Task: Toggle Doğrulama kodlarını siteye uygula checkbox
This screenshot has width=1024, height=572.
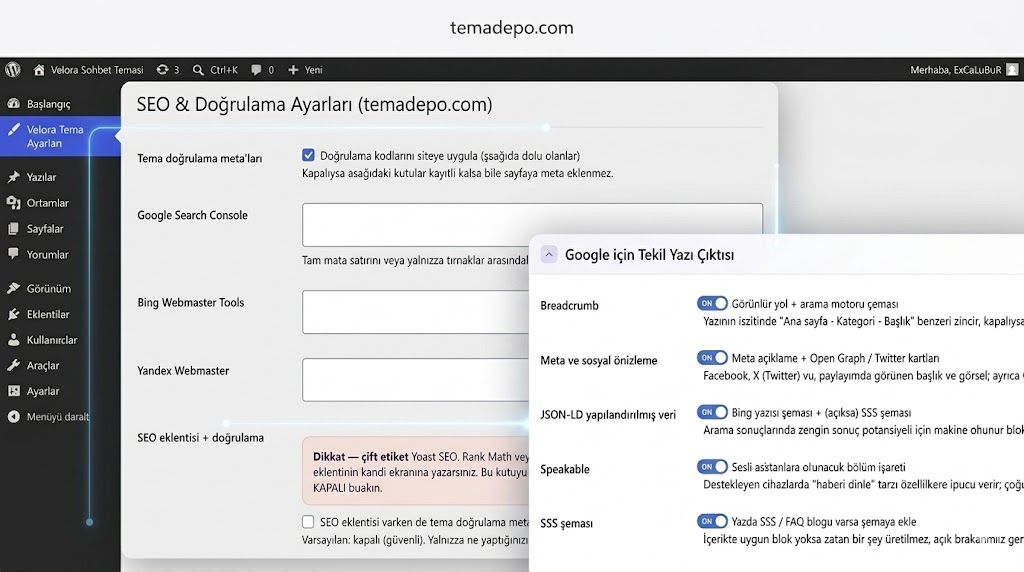Action: click(x=308, y=155)
